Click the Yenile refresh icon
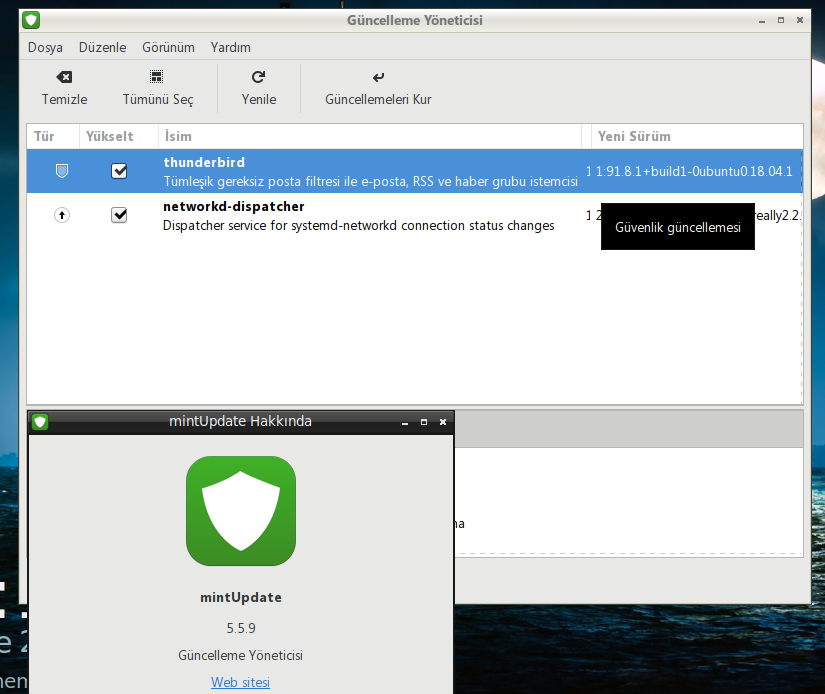Image resolution: width=825 pixels, height=694 pixels. (x=258, y=77)
